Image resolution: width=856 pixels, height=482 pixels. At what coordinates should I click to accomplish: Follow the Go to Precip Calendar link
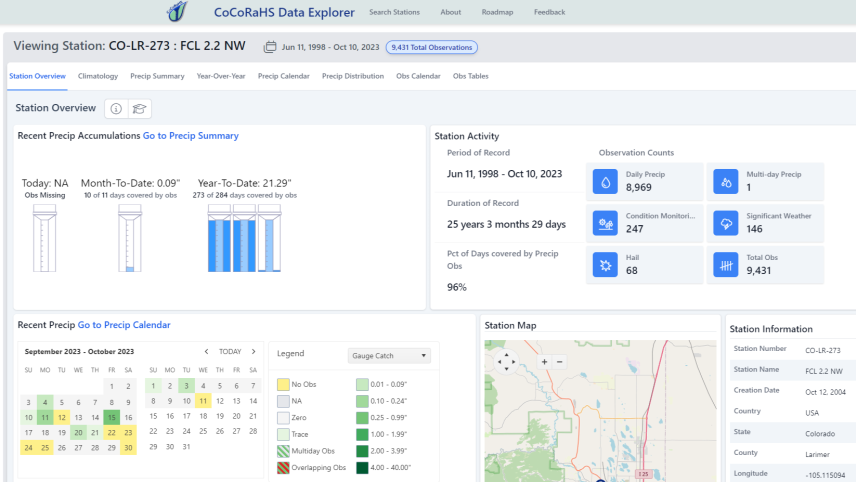124,325
